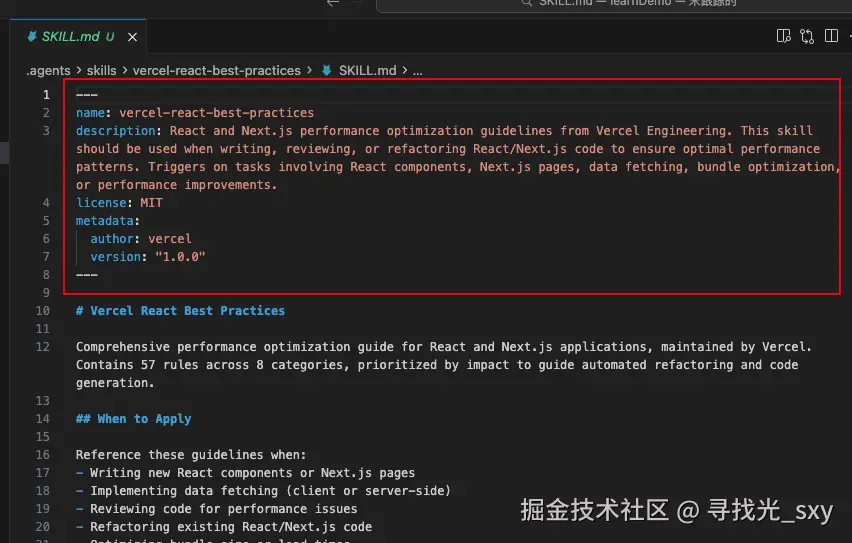Open Markdown preview to the side
This screenshot has height=543, width=852.
(x=783, y=36)
